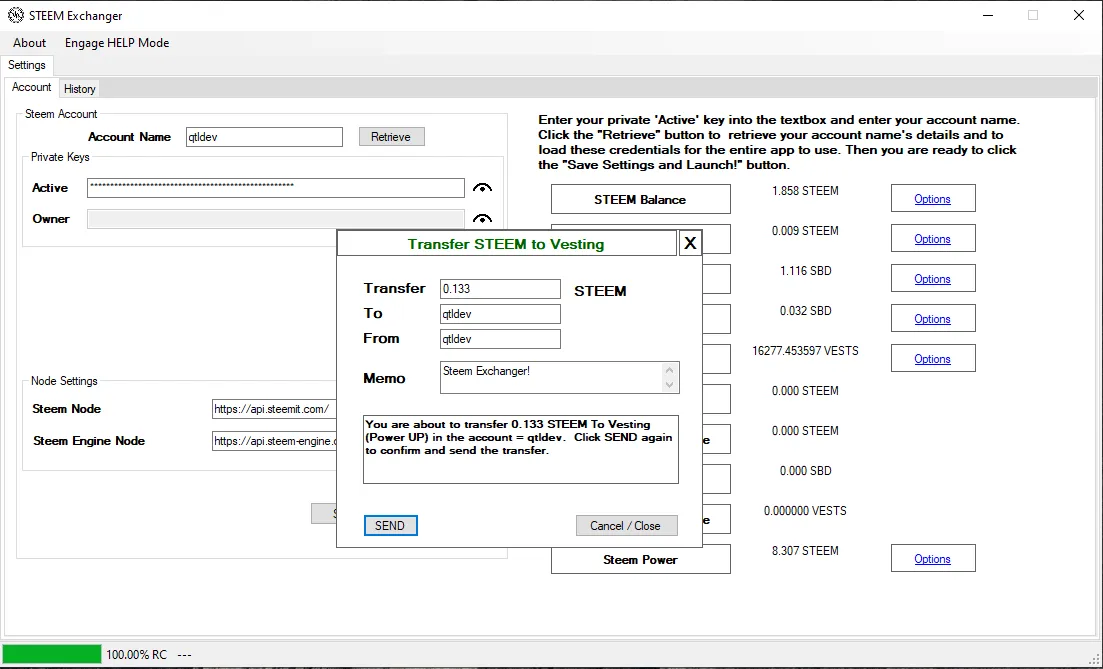Click the 0.000000 VESTS value

805,511
